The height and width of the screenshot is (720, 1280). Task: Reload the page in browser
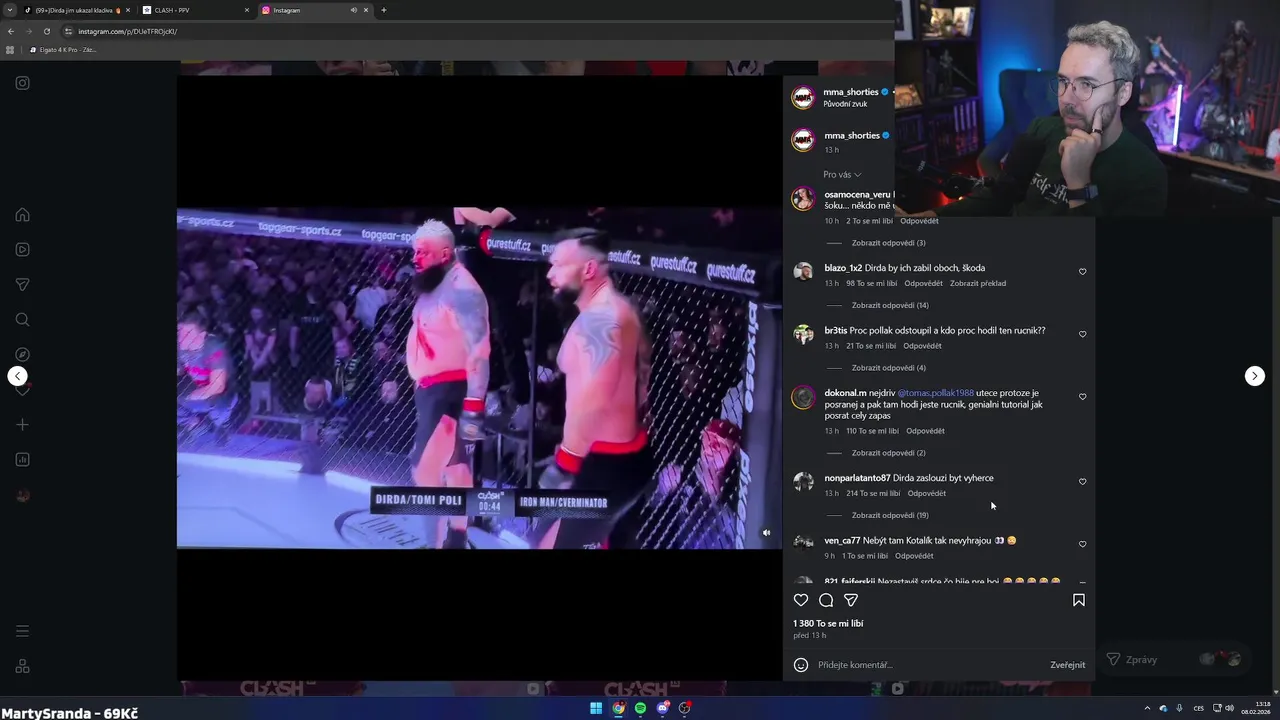tap(46, 31)
